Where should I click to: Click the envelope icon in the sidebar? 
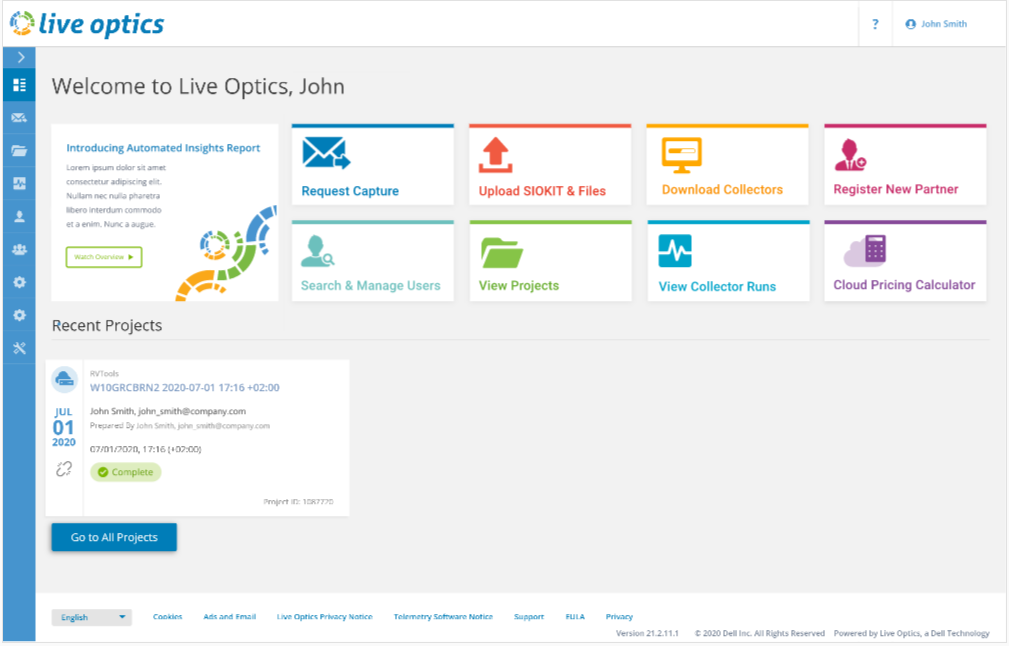(19, 118)
